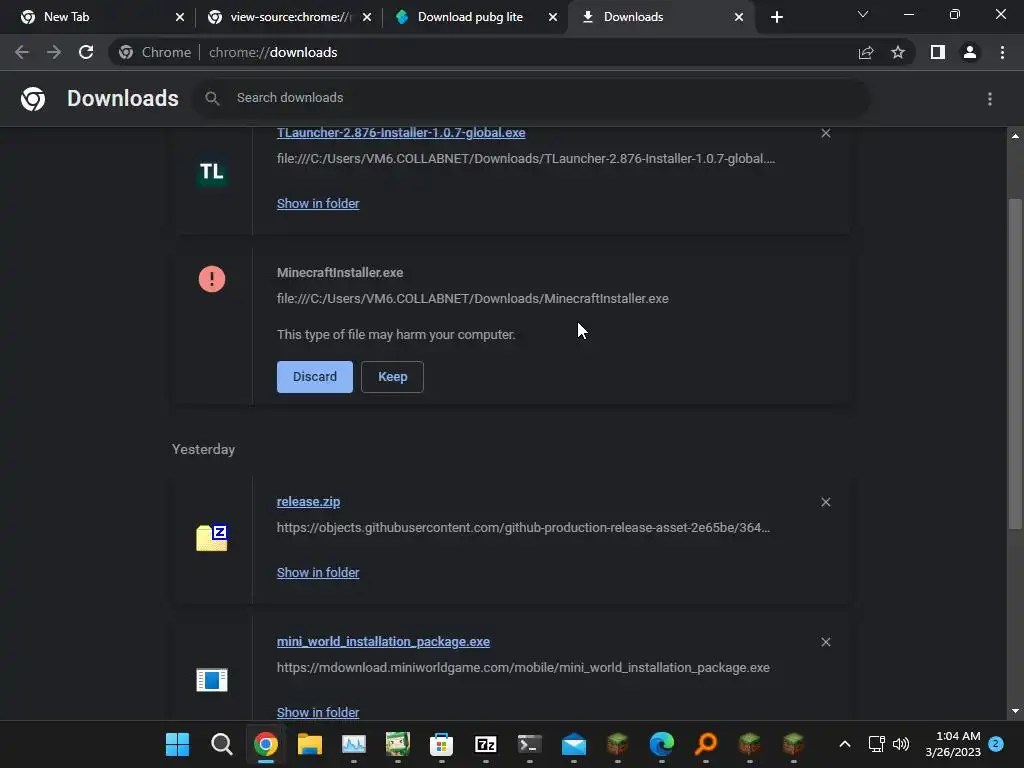Switch to the view-source:chrome tab
This screenshot has height=768, width=1024.
[289, 17]
